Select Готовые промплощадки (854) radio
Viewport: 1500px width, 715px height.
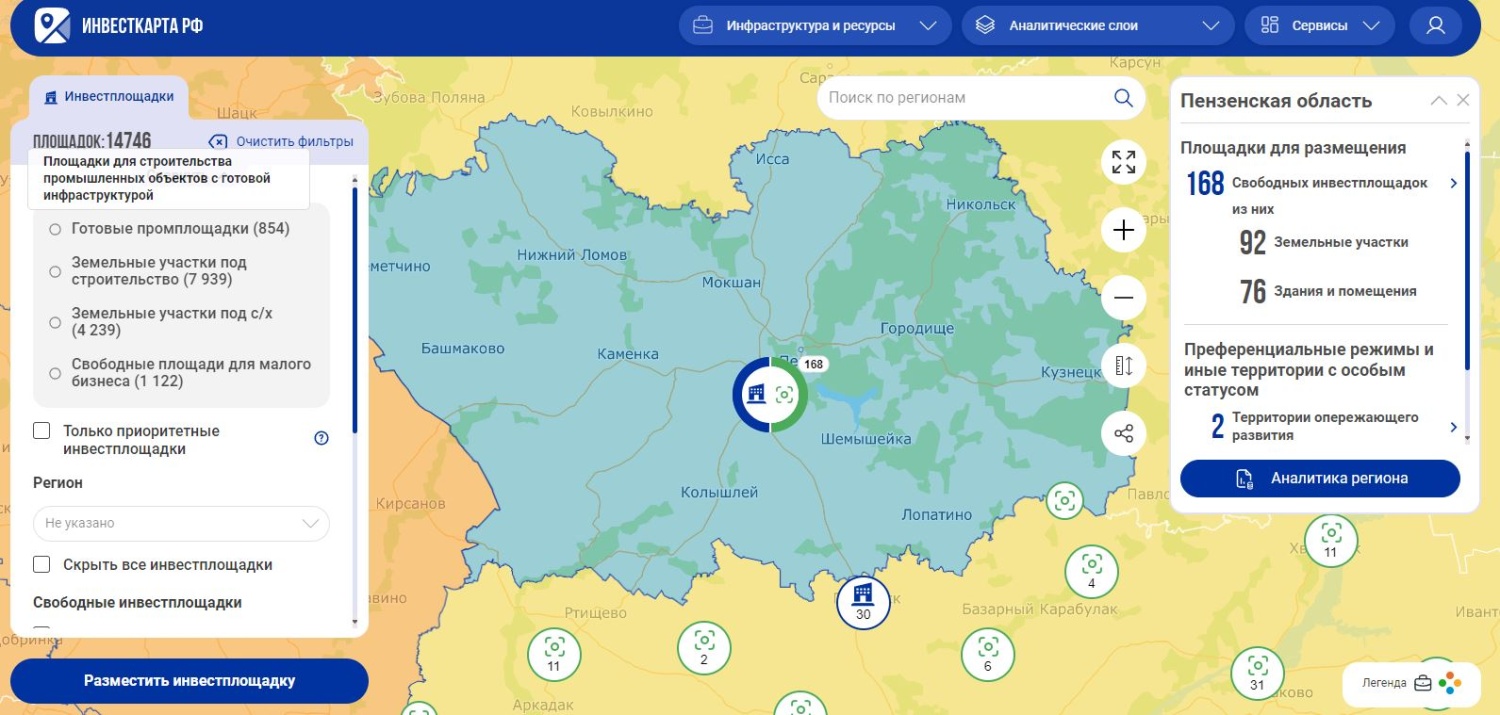[x=55, y=229]
